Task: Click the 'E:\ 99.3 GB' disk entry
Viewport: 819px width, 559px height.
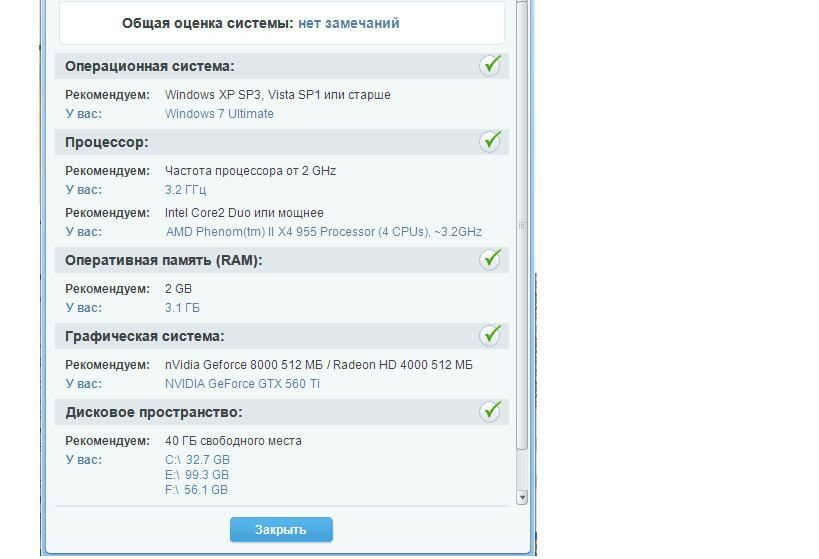Action: click(x=197, y=474)
